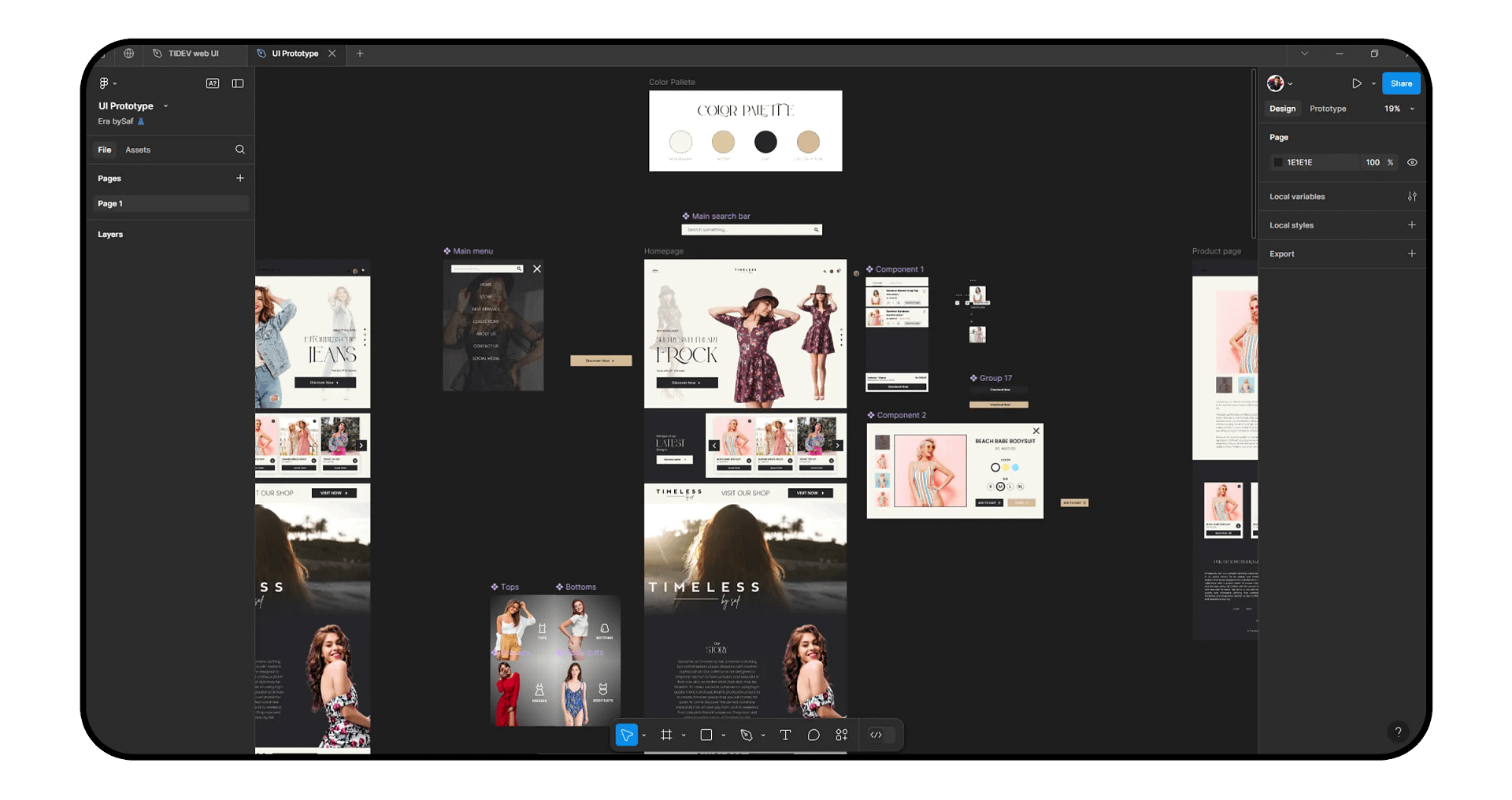Select the Frame tool
The image size is (1512, 800).
(666, 735)
